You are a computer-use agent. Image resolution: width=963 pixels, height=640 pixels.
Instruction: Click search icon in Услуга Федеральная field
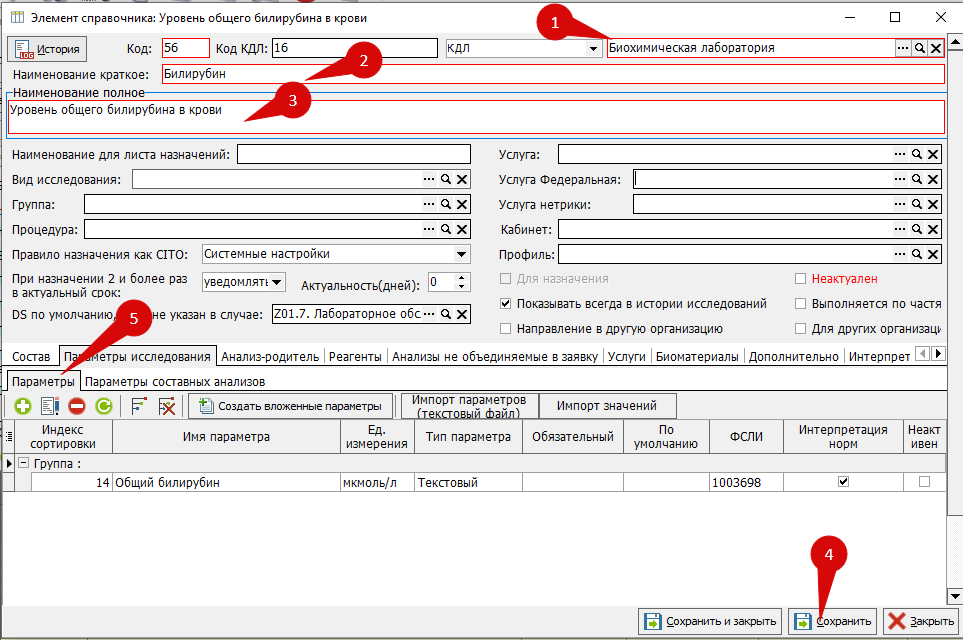916,179
